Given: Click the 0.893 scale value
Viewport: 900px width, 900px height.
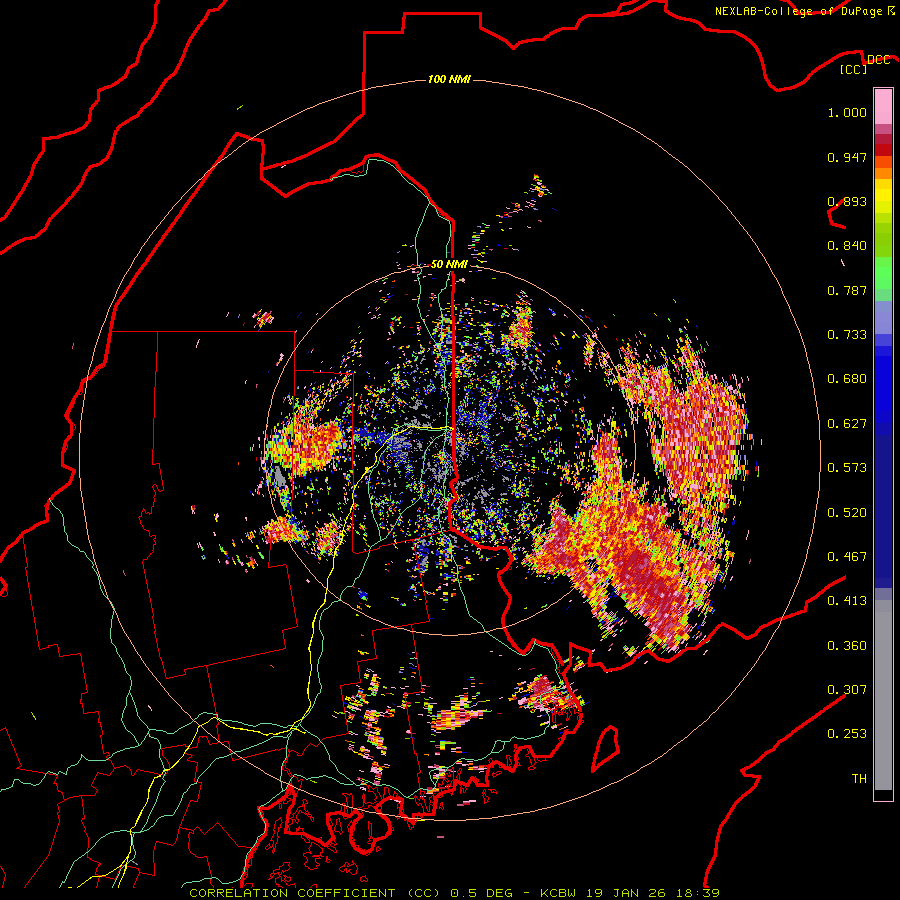Looking at the screenshot, I should click(x=847, y=201).
